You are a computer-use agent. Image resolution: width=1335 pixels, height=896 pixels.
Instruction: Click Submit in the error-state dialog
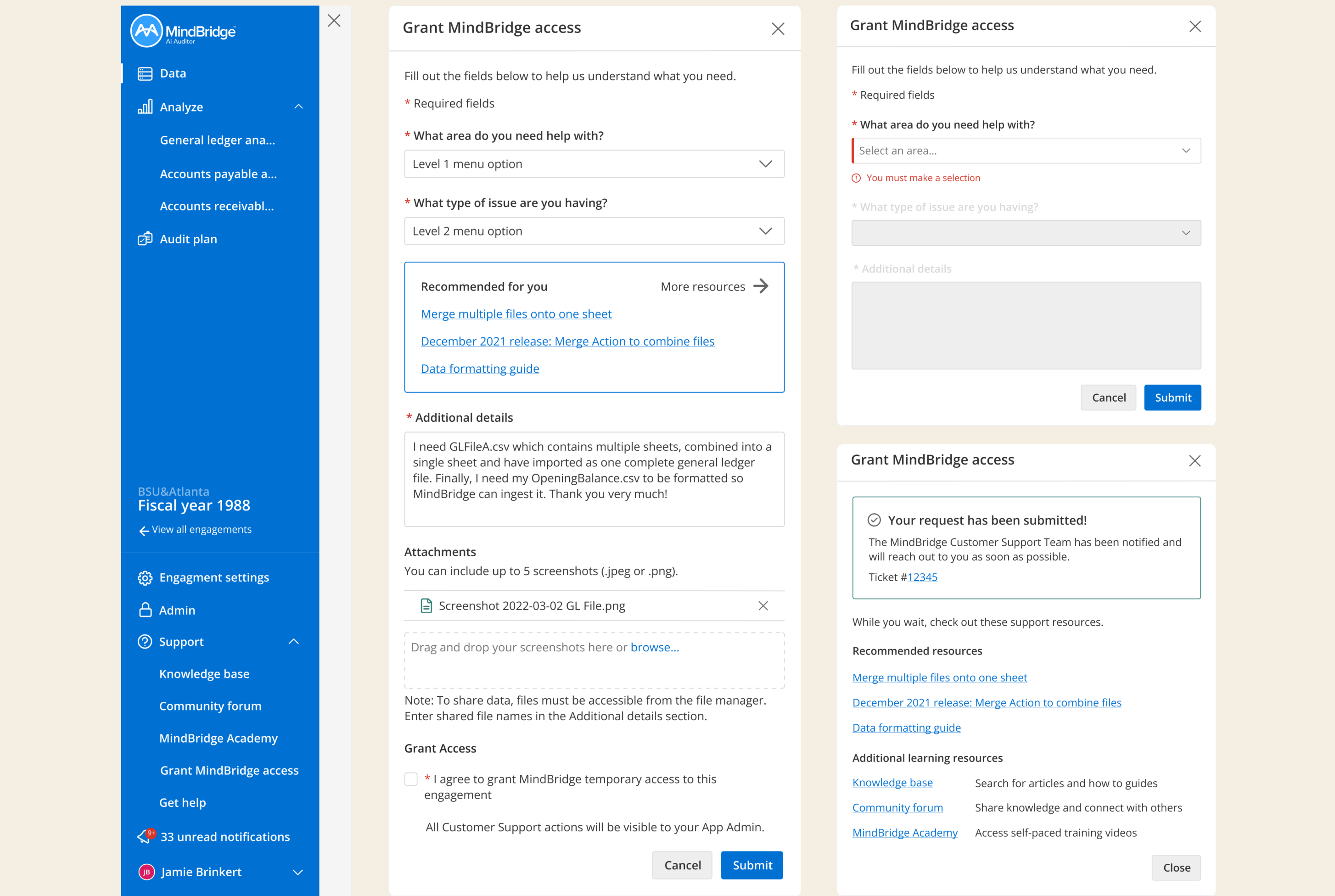[x=1172, y=398]
